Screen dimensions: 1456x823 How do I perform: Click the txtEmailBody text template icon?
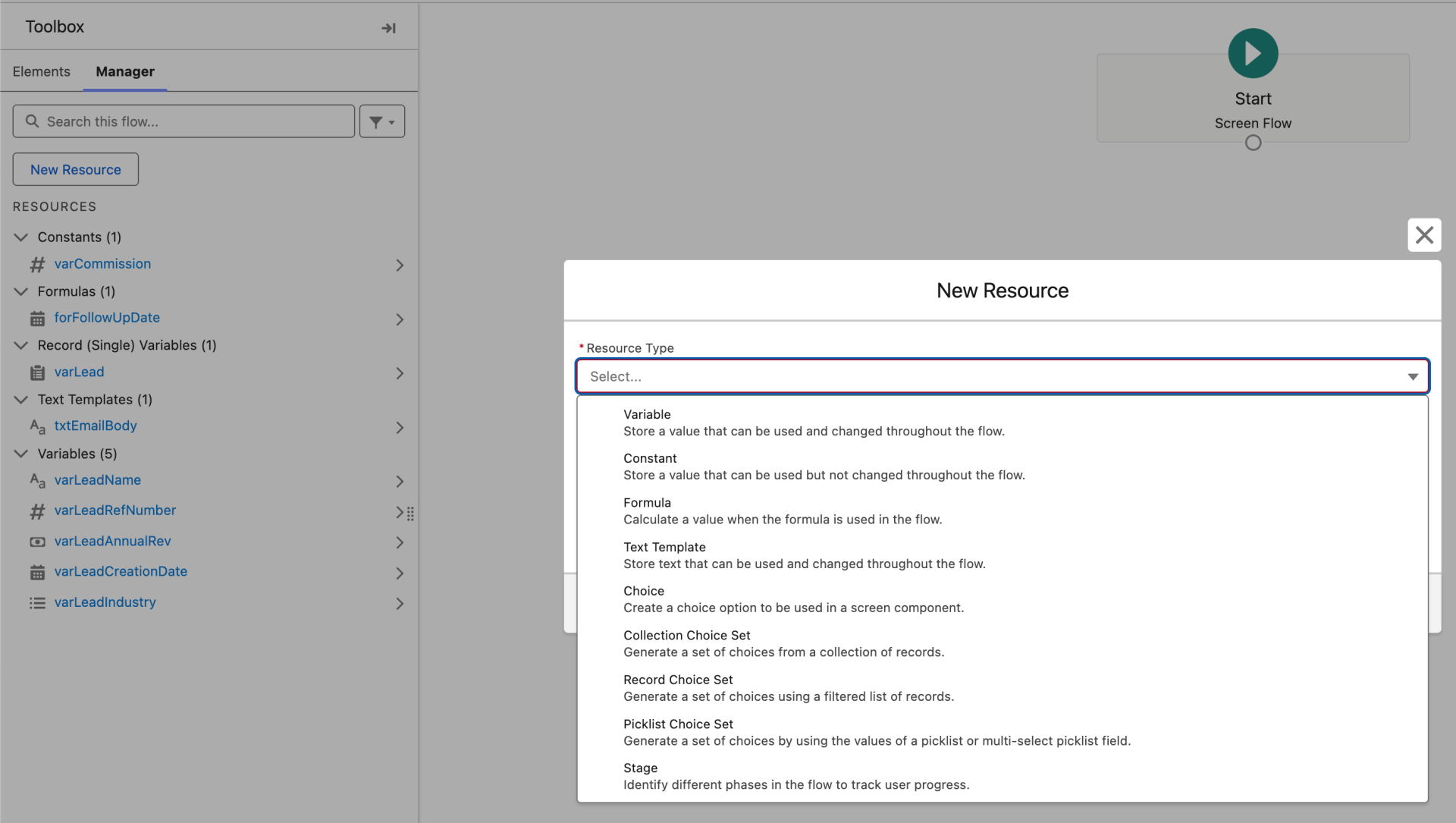(36, 427)
